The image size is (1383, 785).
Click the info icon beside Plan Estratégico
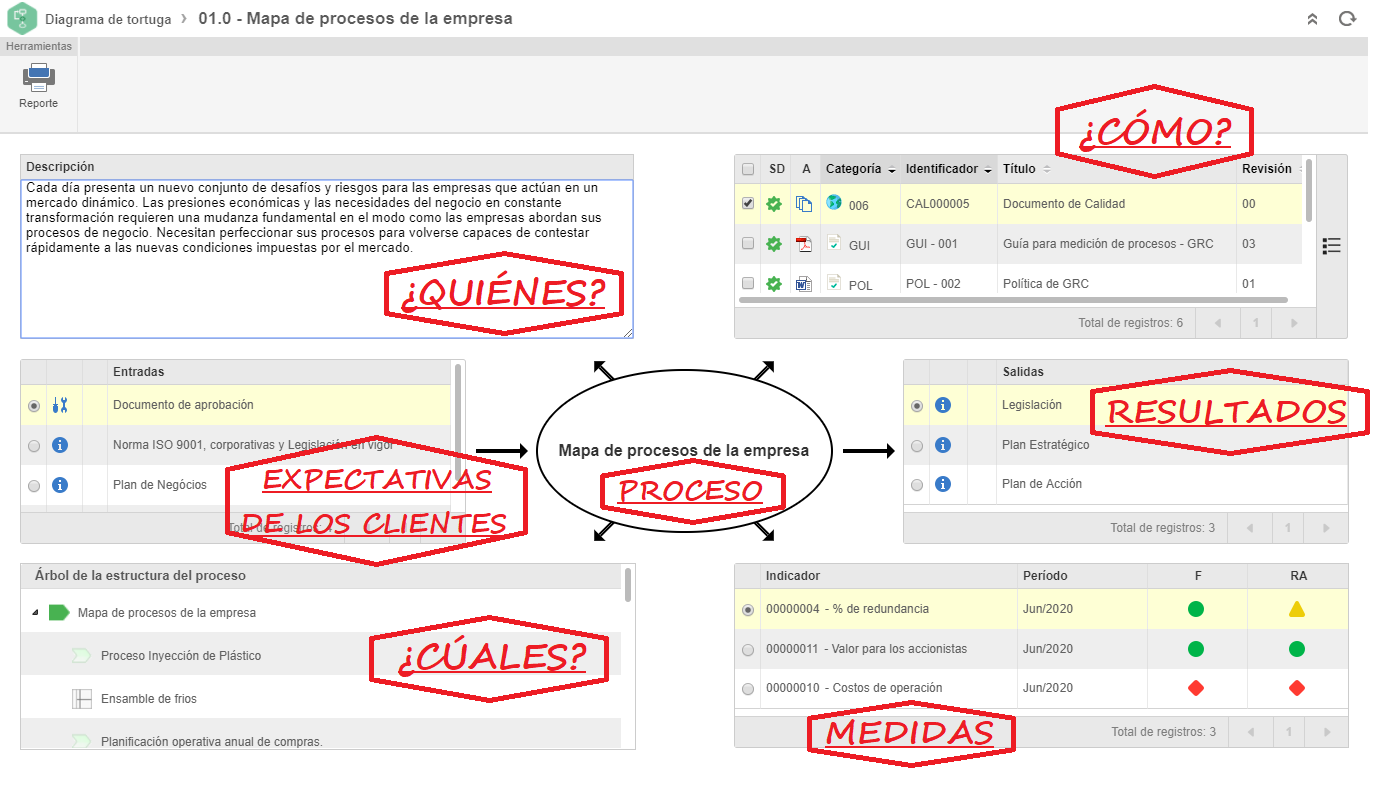(x=942, y=445)
